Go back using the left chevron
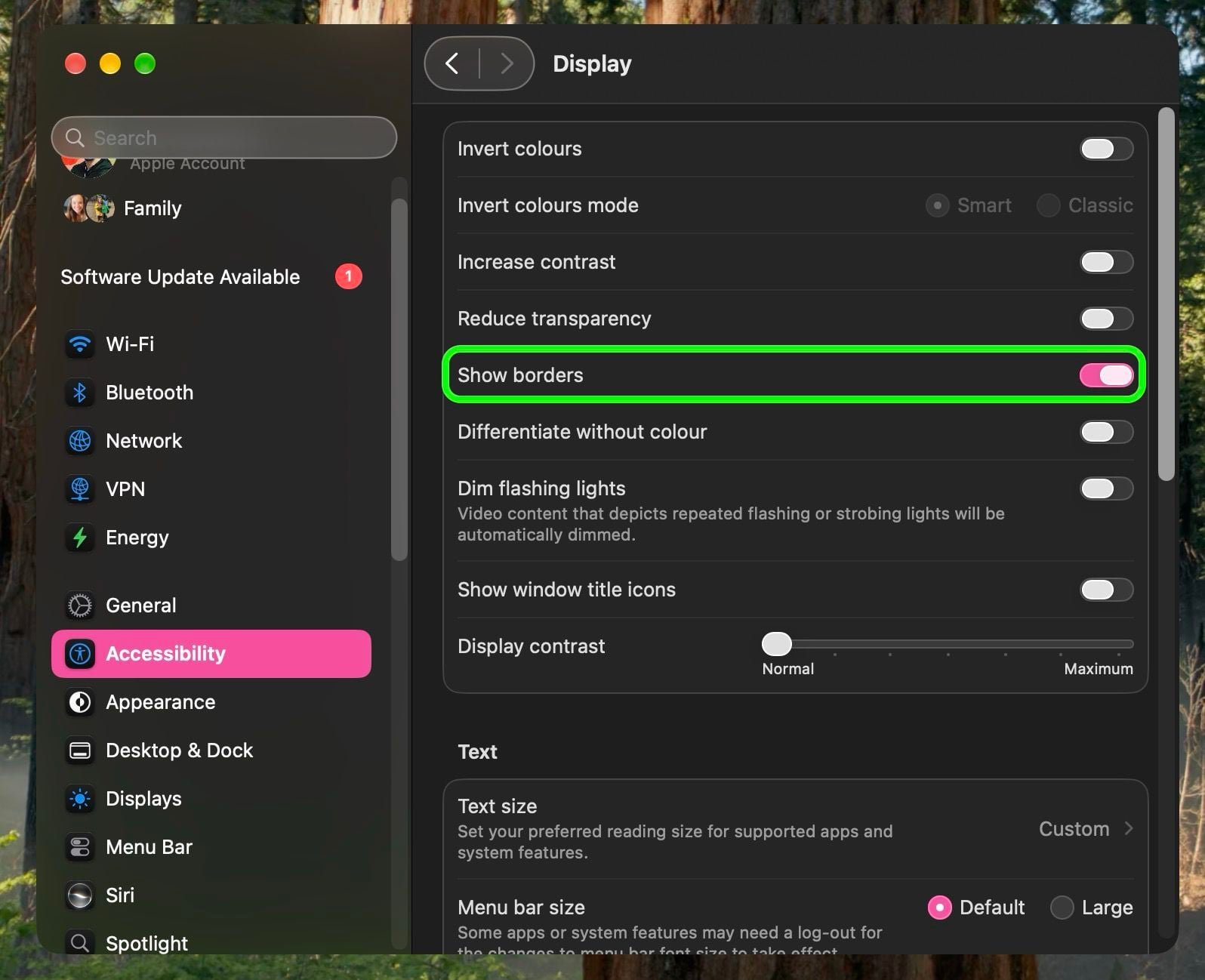Viewport: 1205px width, 980px height. click(x=452, y=63)
